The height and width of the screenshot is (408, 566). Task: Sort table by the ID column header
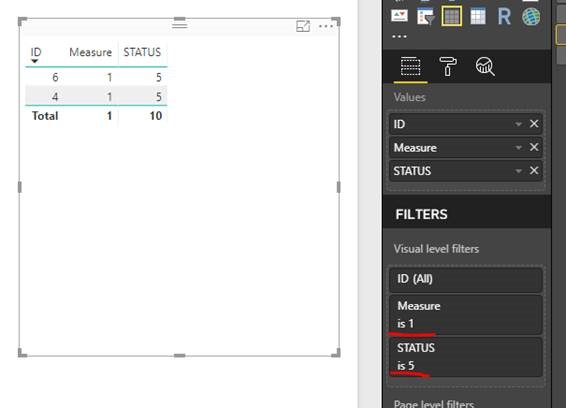tap(36, 52)
